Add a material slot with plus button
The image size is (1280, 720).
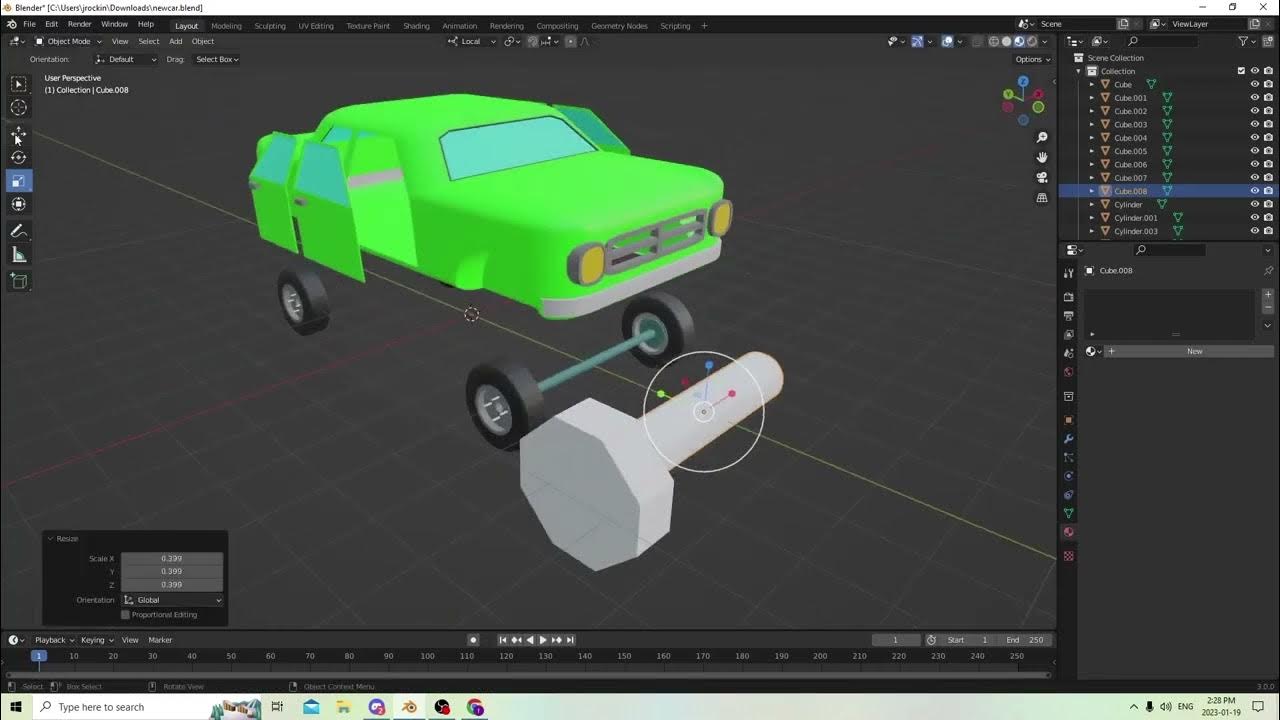click(1268, 295)
